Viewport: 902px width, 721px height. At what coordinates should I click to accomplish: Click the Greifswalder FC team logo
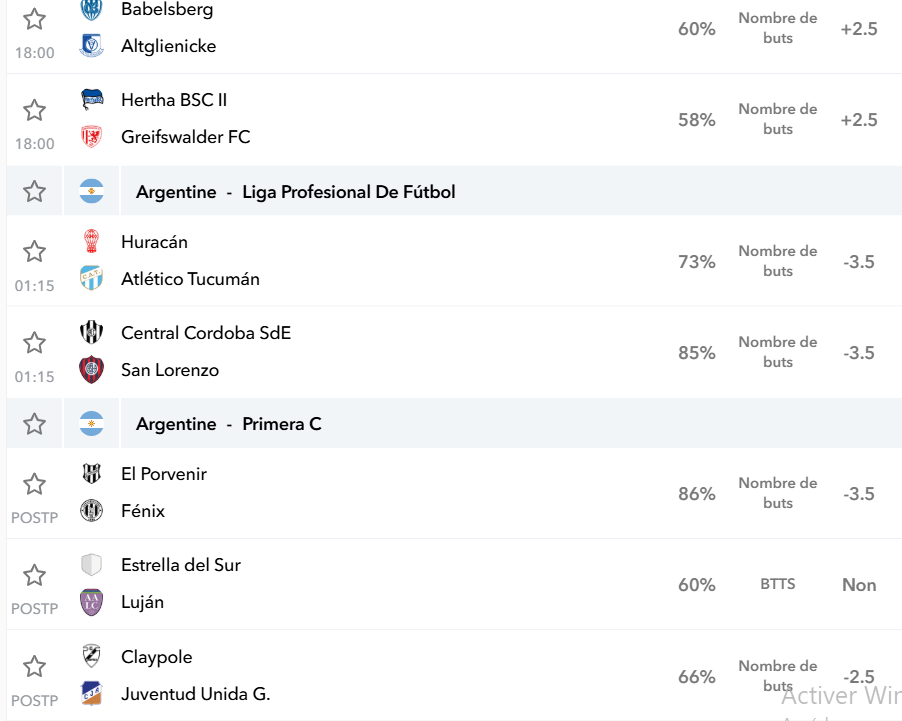pyautogui.click(x=91, y=137)
